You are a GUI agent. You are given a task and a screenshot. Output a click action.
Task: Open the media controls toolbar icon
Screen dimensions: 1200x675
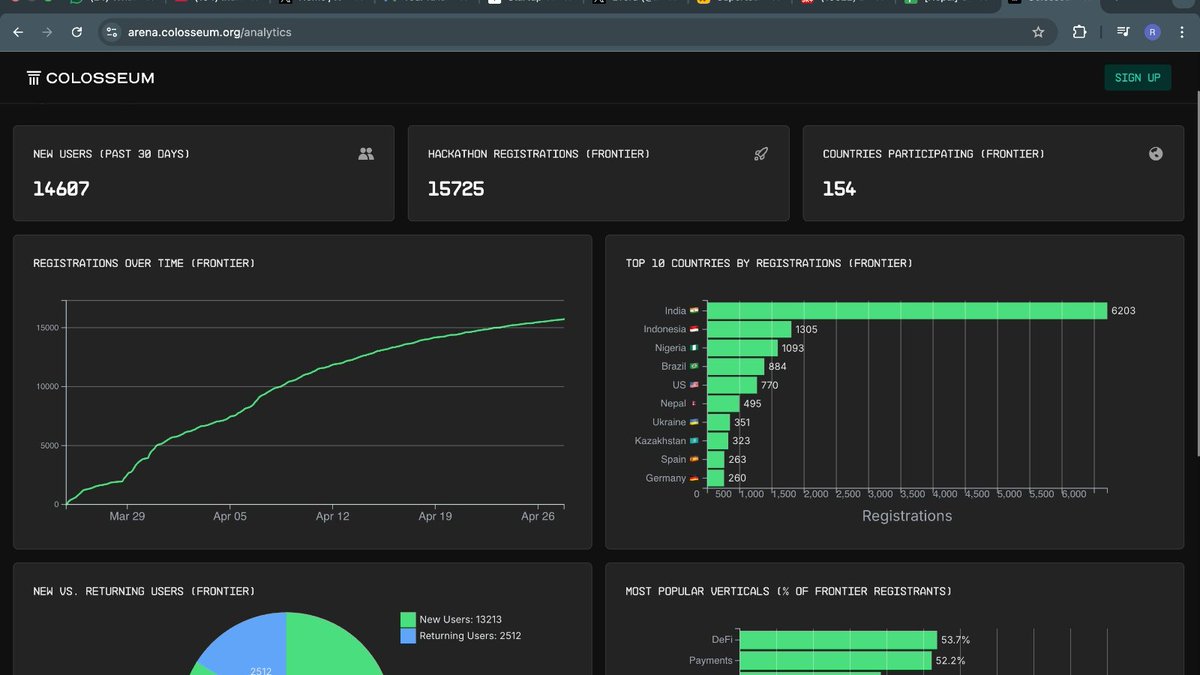click(1123, 32)
